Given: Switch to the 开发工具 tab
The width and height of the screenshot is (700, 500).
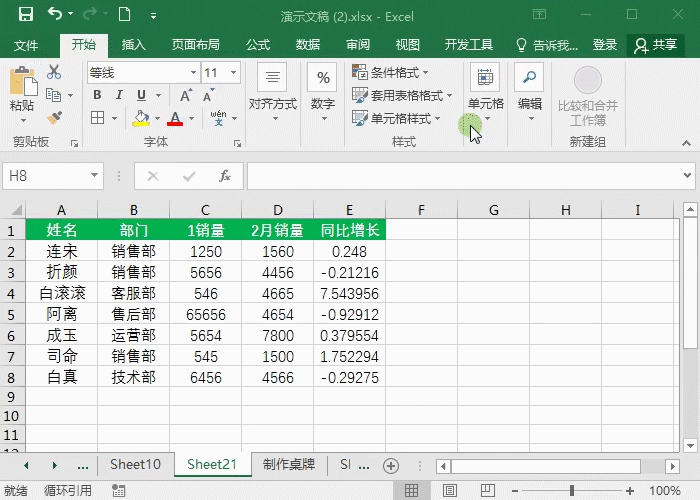Looking at the screenshot, I should click(x=468, y=45).
